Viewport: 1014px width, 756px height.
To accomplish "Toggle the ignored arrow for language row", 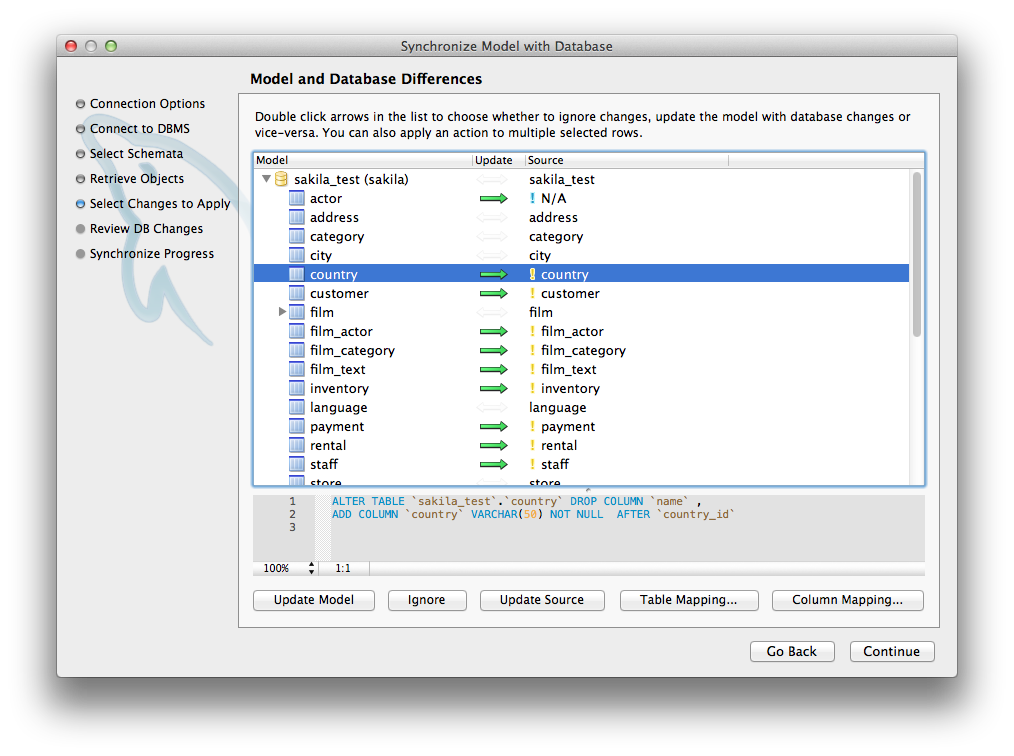I will pos(493,408).
